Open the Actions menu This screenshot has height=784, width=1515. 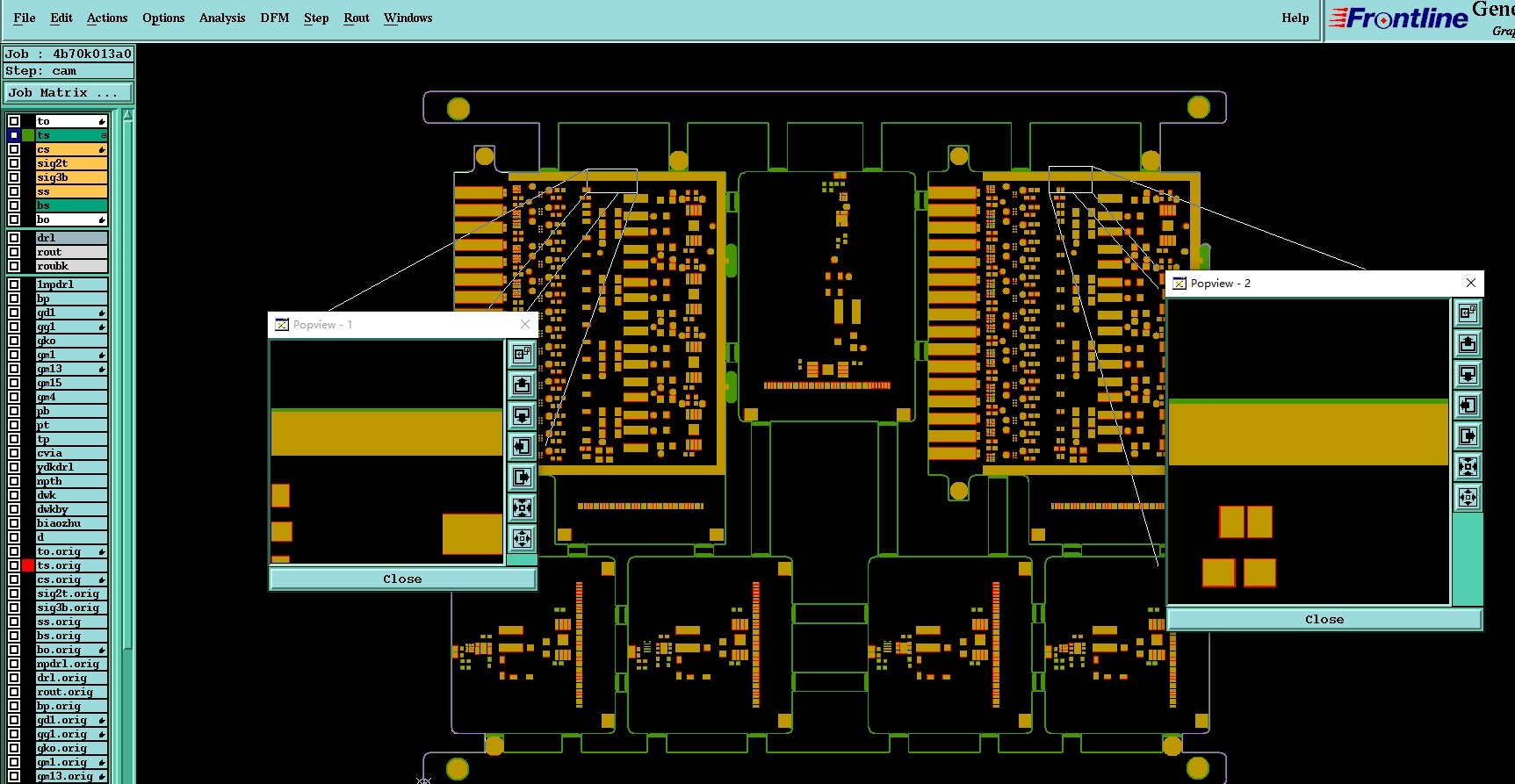[106, 18]
